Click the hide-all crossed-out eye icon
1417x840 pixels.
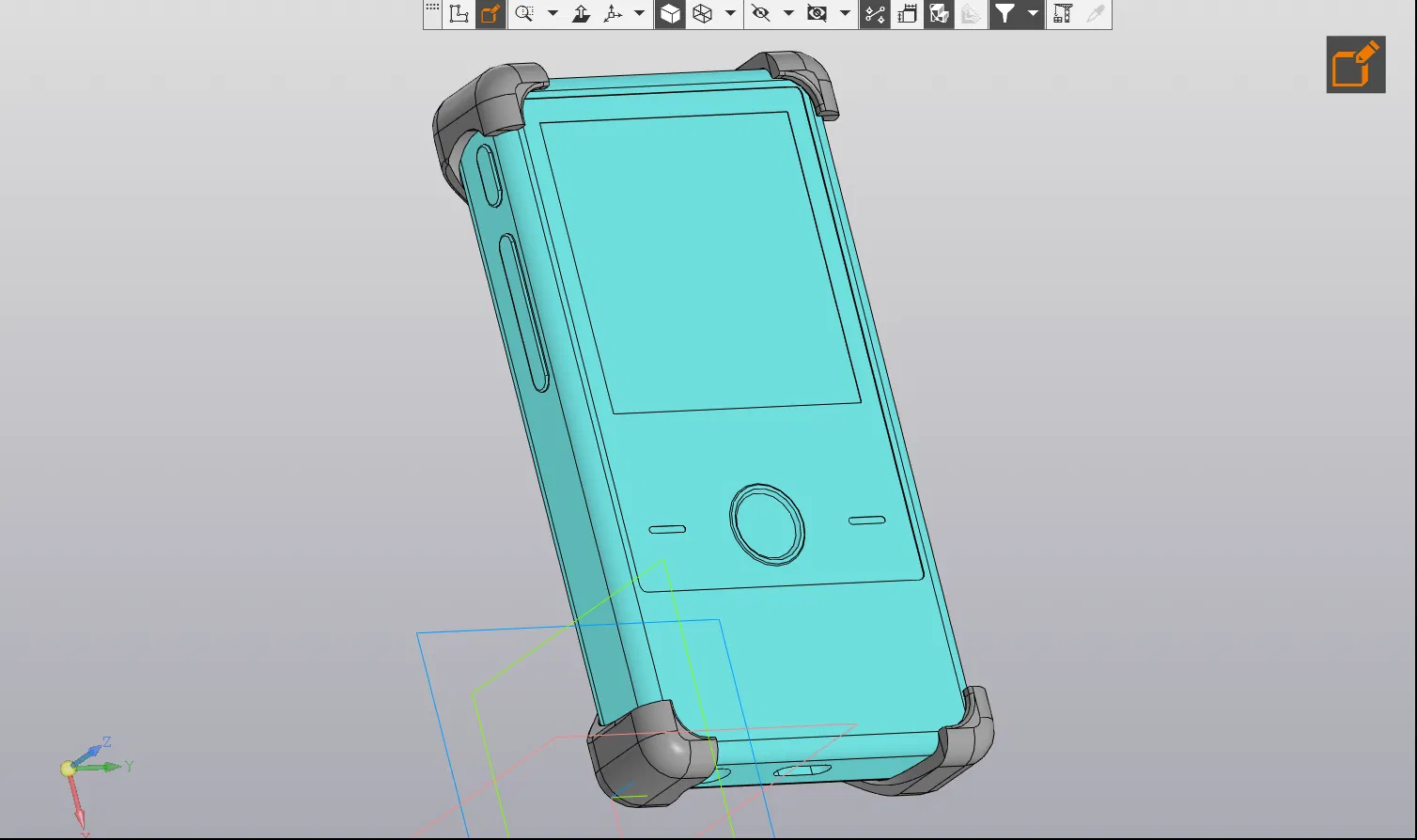click(817, 14)
